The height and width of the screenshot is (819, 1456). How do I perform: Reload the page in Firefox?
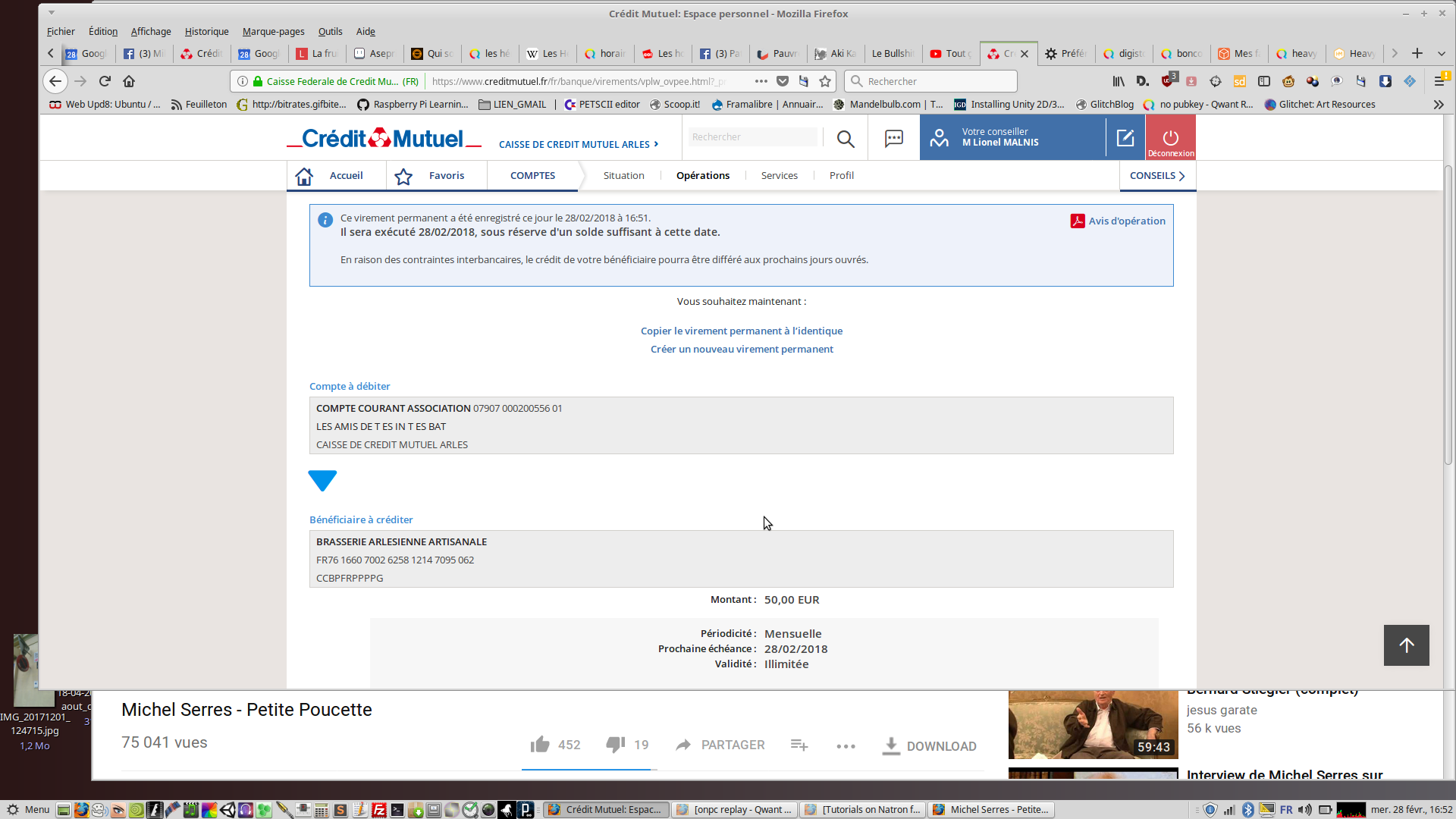[105, 81]
